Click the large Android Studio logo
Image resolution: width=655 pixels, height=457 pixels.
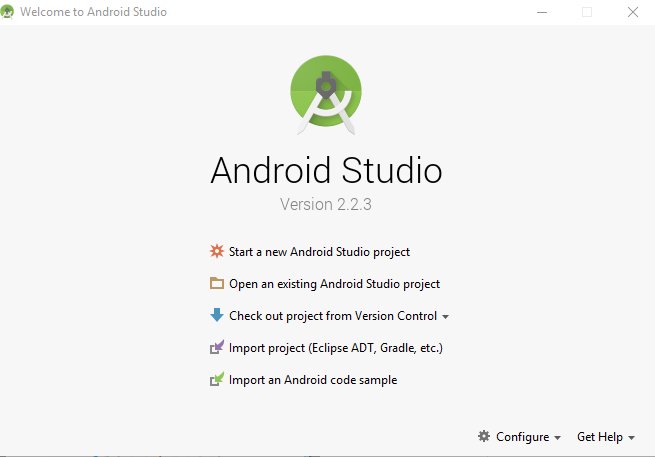(x=326, y=95)
